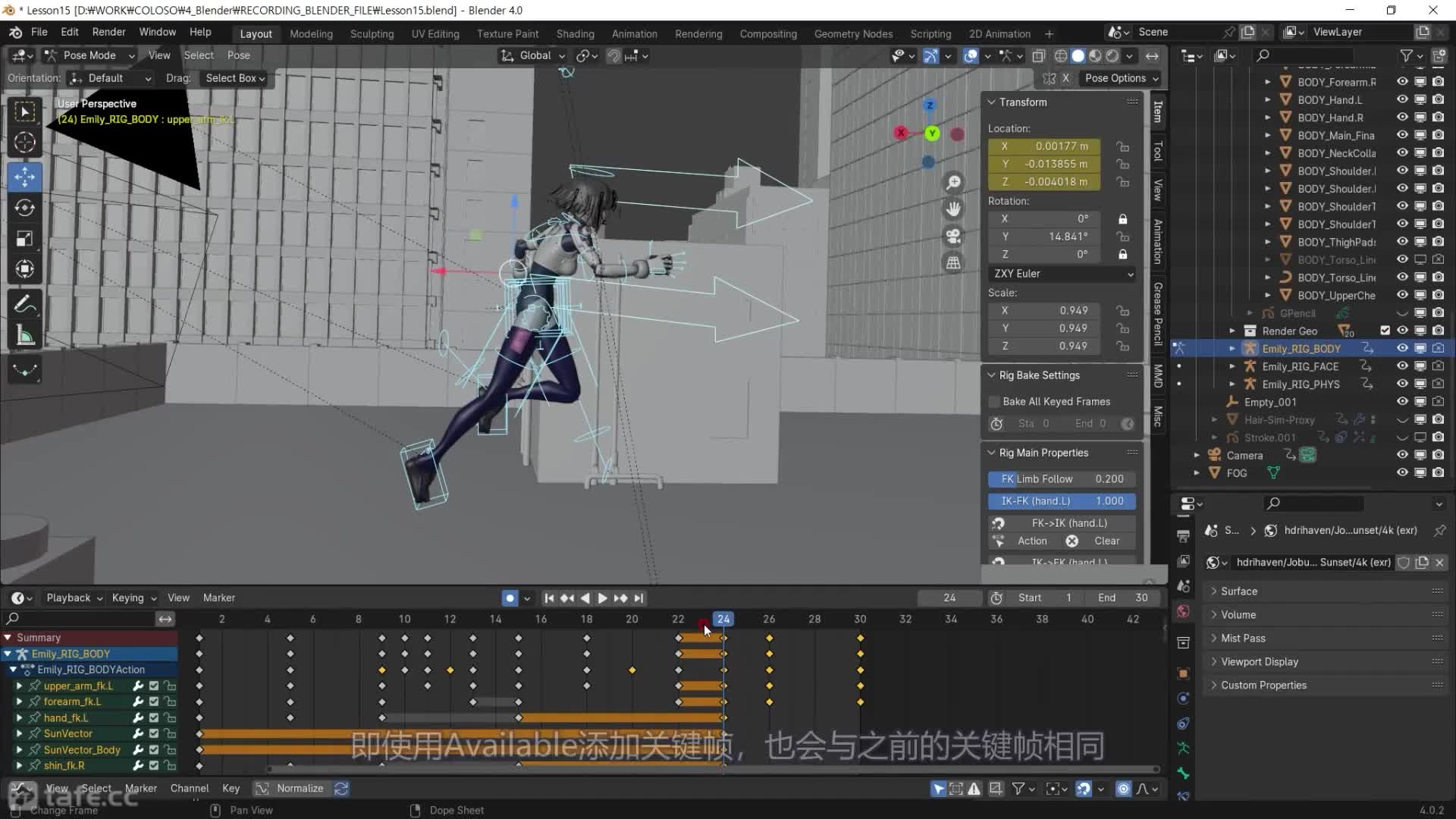
Task: Click the zoom magnifier viewport icon
Action: pyautogui.click(x=953, y=183)
